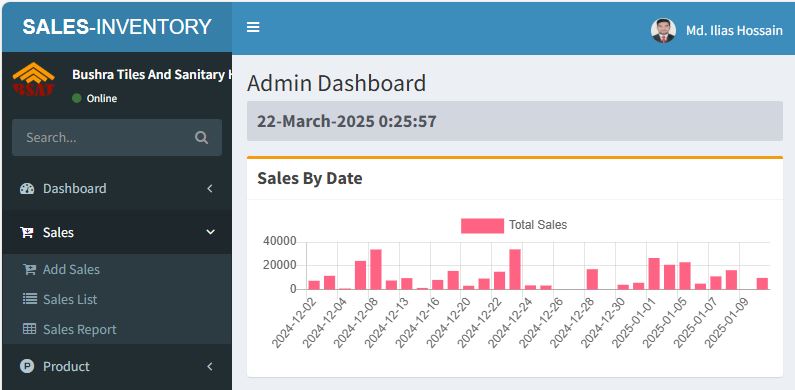Image resolution: width=795 pixels, height=390 pixels.
Task: Collapse the Sales menu section
Action: 117,232
